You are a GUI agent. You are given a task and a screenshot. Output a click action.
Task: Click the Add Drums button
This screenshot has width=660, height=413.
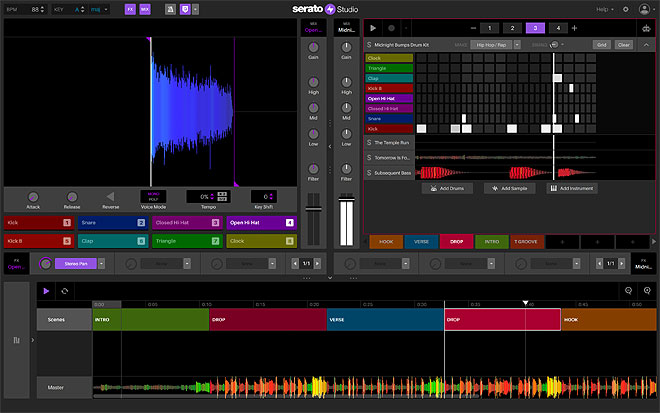pyautogui.click(x=447, y=188)
